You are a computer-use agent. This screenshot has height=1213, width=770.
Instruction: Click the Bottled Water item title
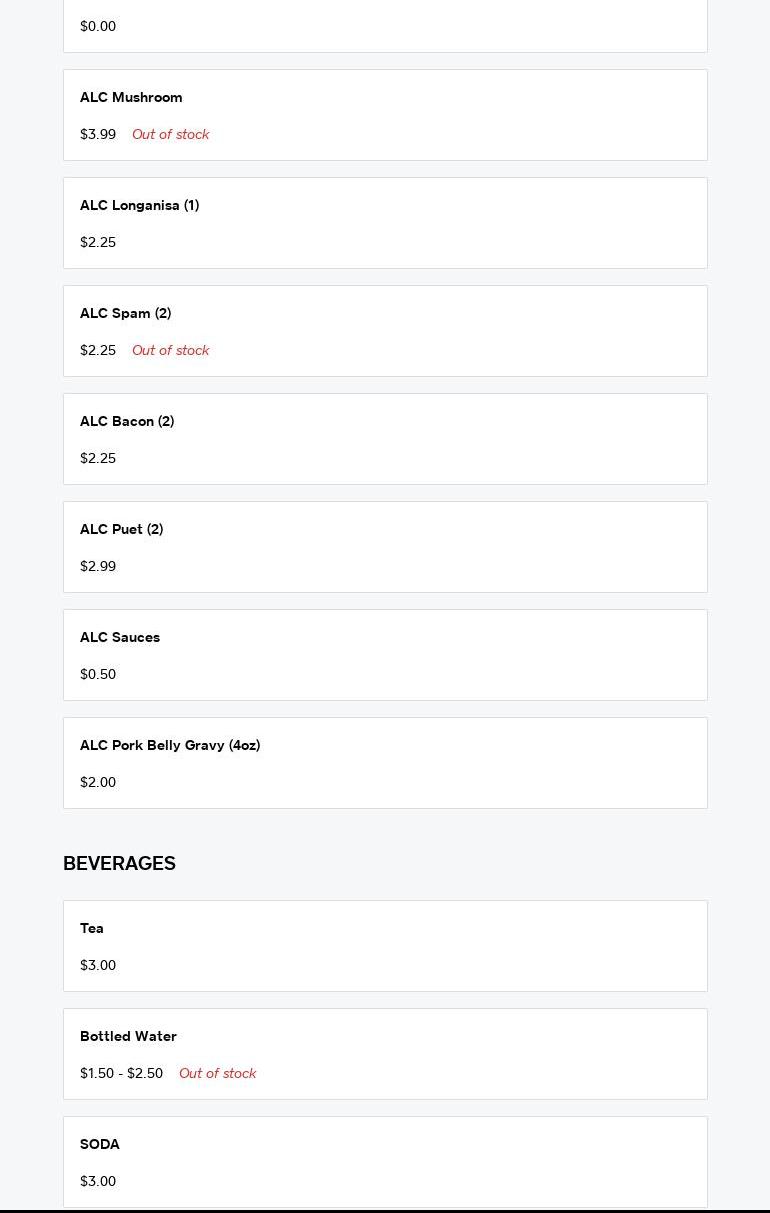click(128, 1037)
